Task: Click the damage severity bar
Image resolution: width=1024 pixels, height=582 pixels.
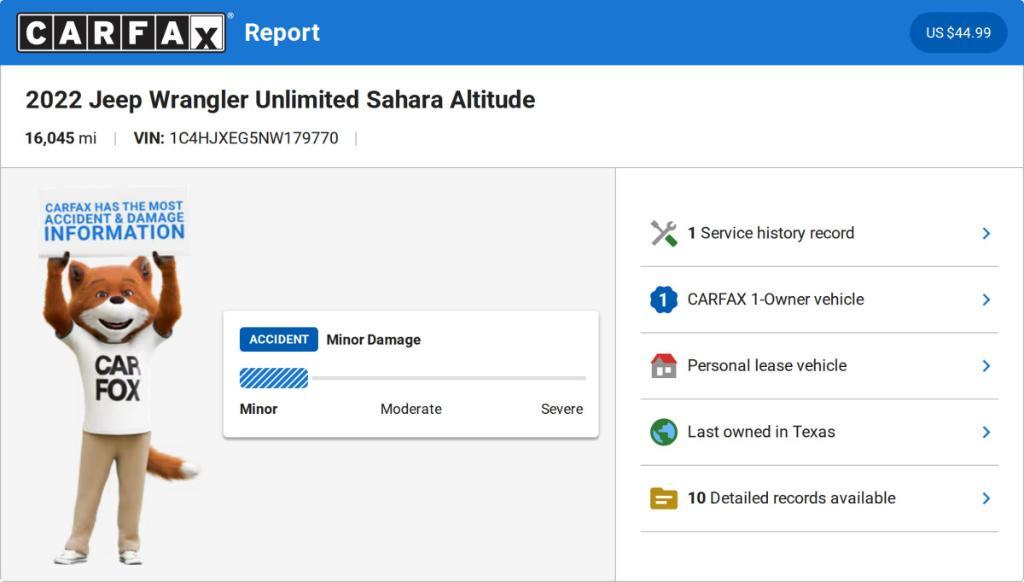Action: coord(412,378)
